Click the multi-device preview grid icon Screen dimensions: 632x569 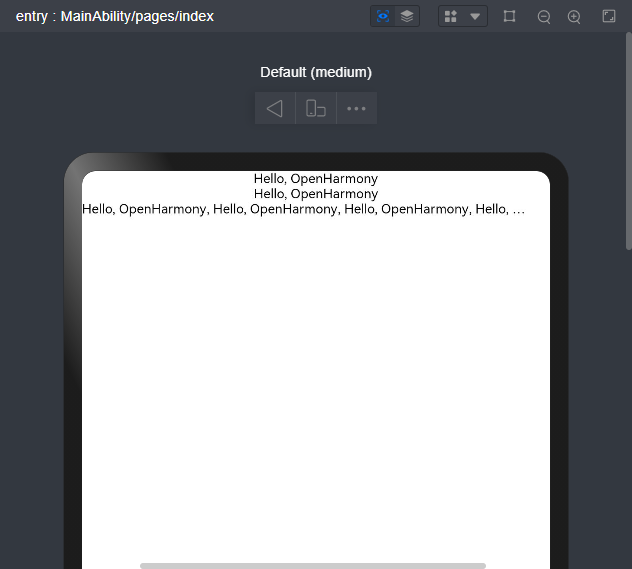(451, 17)
